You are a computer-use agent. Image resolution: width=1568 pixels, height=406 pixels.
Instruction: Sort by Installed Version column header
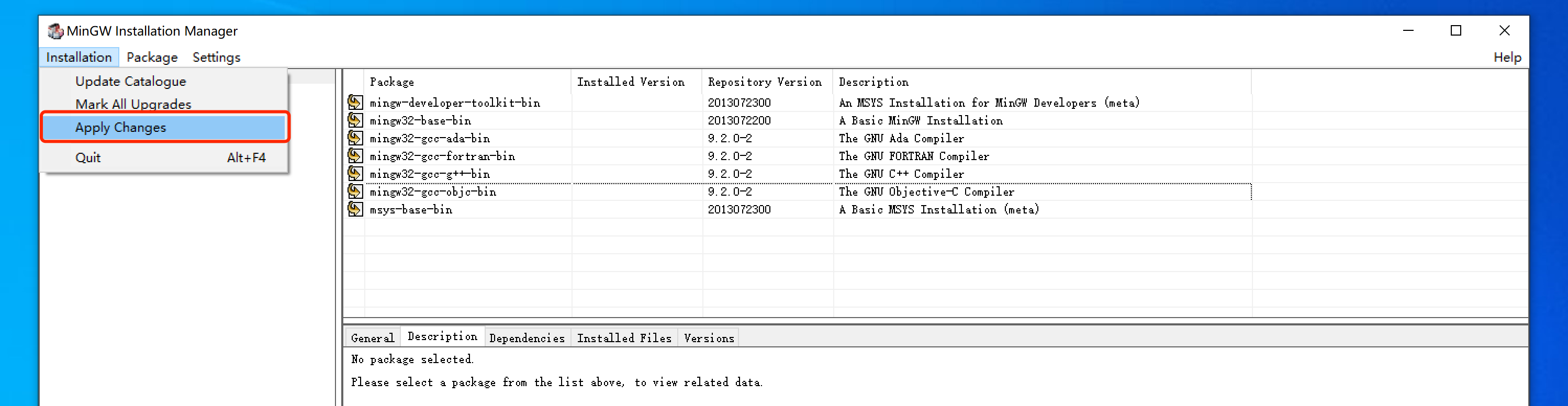(x=637, y=82)
